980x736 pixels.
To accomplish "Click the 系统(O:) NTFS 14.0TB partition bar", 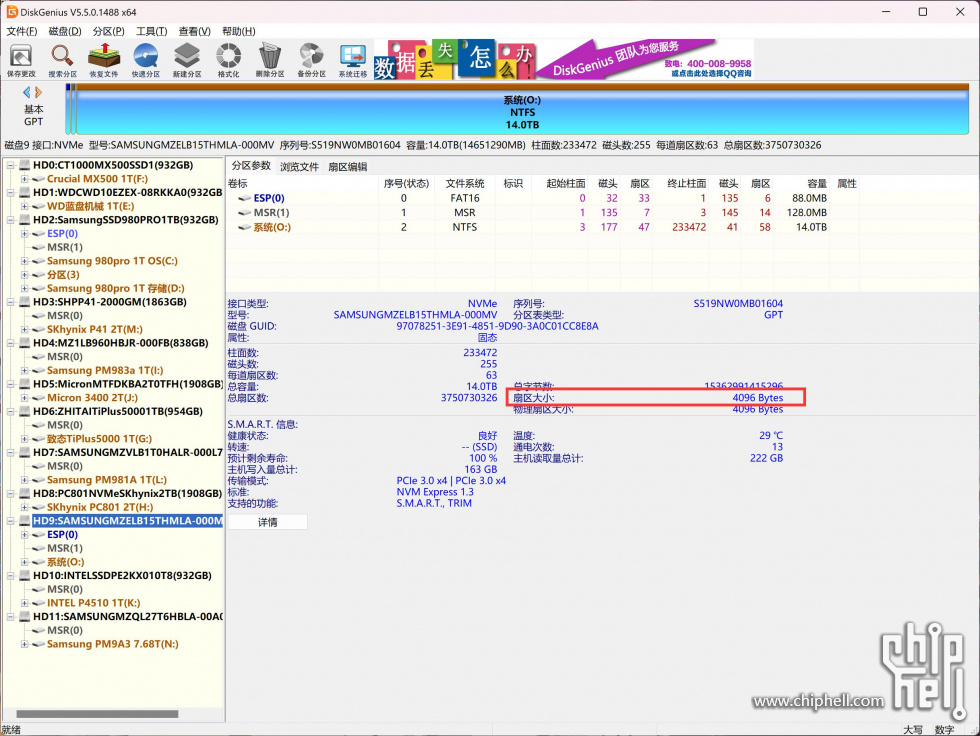I will pyautogui.click(x=522, y=111).
